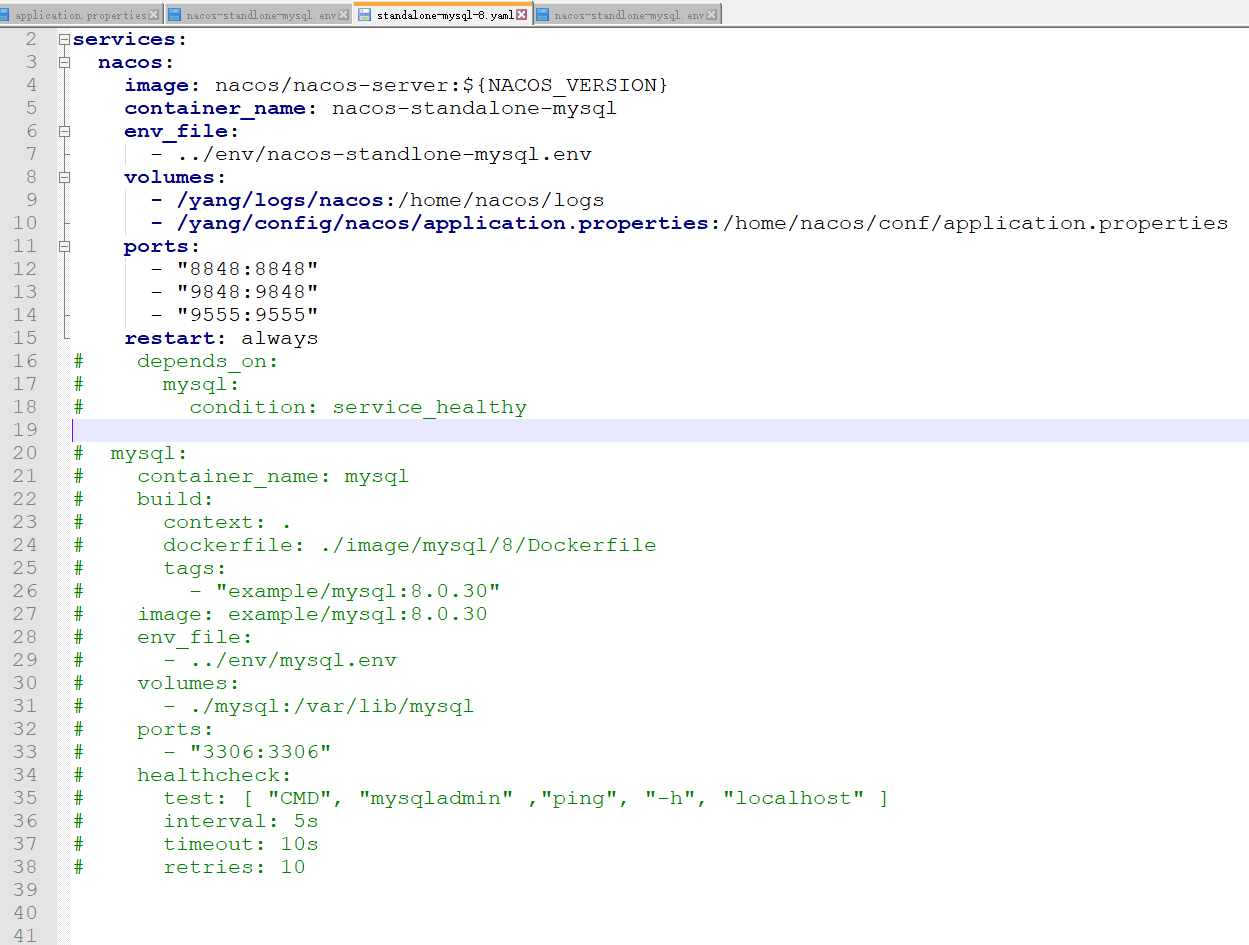Collapse the env_file section fold marker
The image size is (1249, 945).
(63, 130)
